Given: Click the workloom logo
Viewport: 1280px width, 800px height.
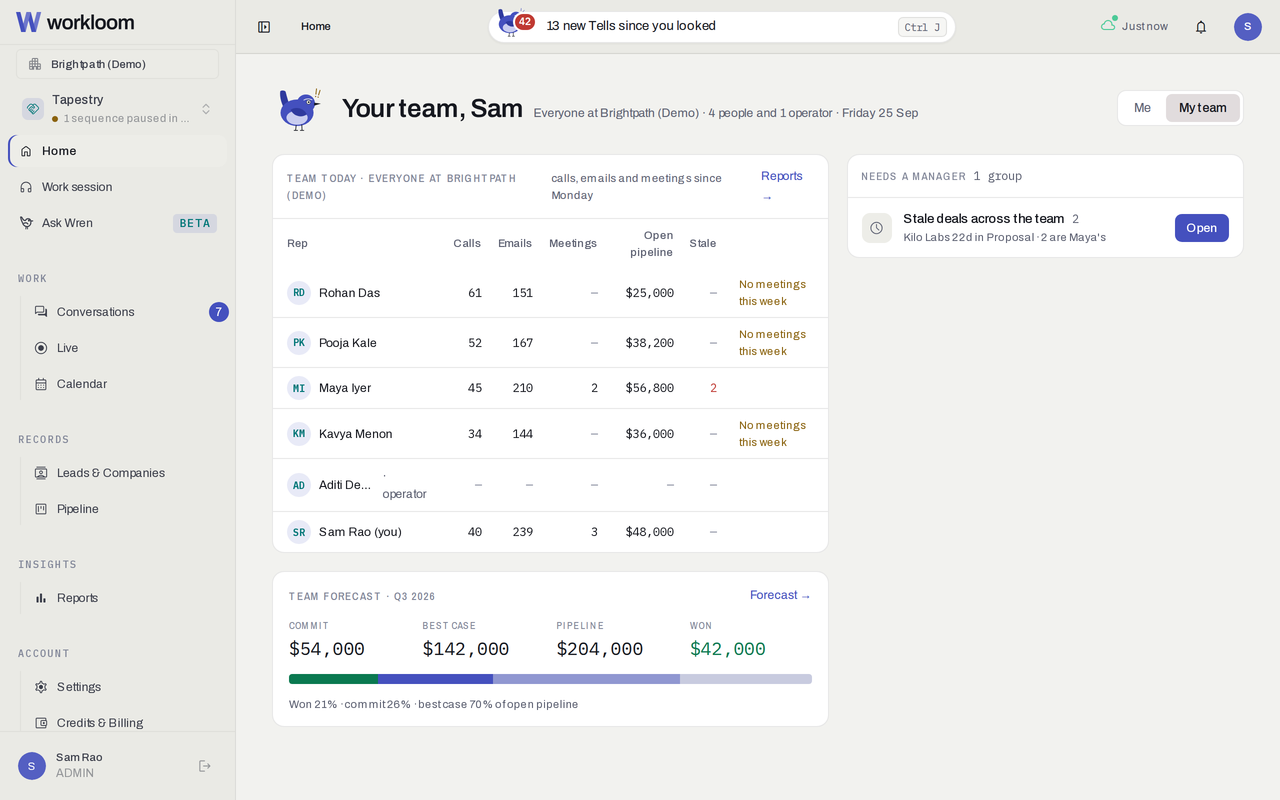Looking at the screenshot, I should (x=75, y=22).
